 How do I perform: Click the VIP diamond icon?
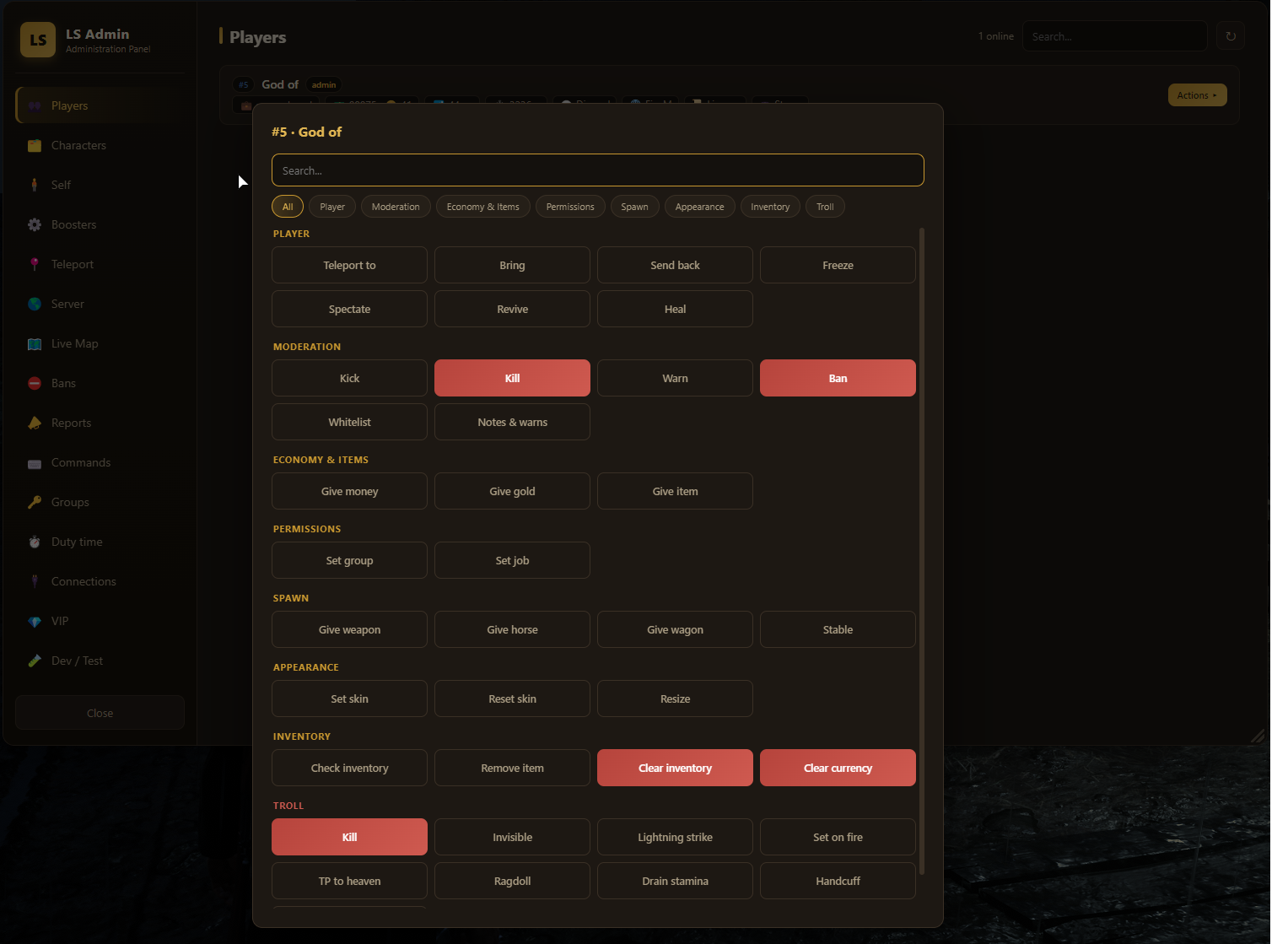pos(35,622)
